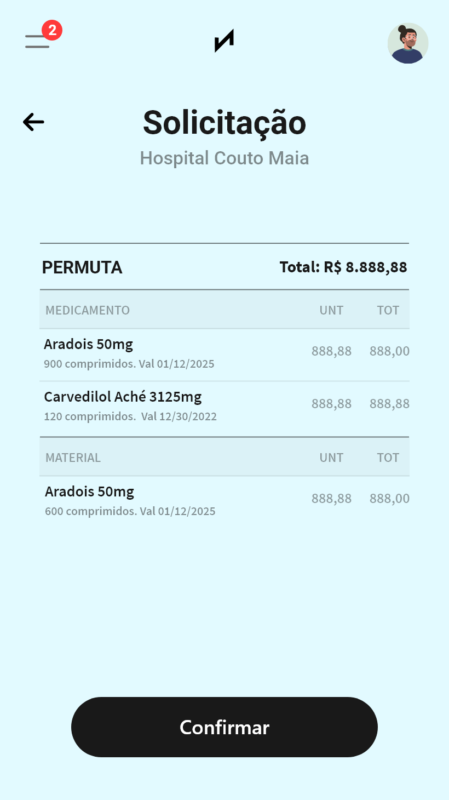449x800 pixels.
Task: Click UNT header in medicamento table
Action: click(331, 310)
